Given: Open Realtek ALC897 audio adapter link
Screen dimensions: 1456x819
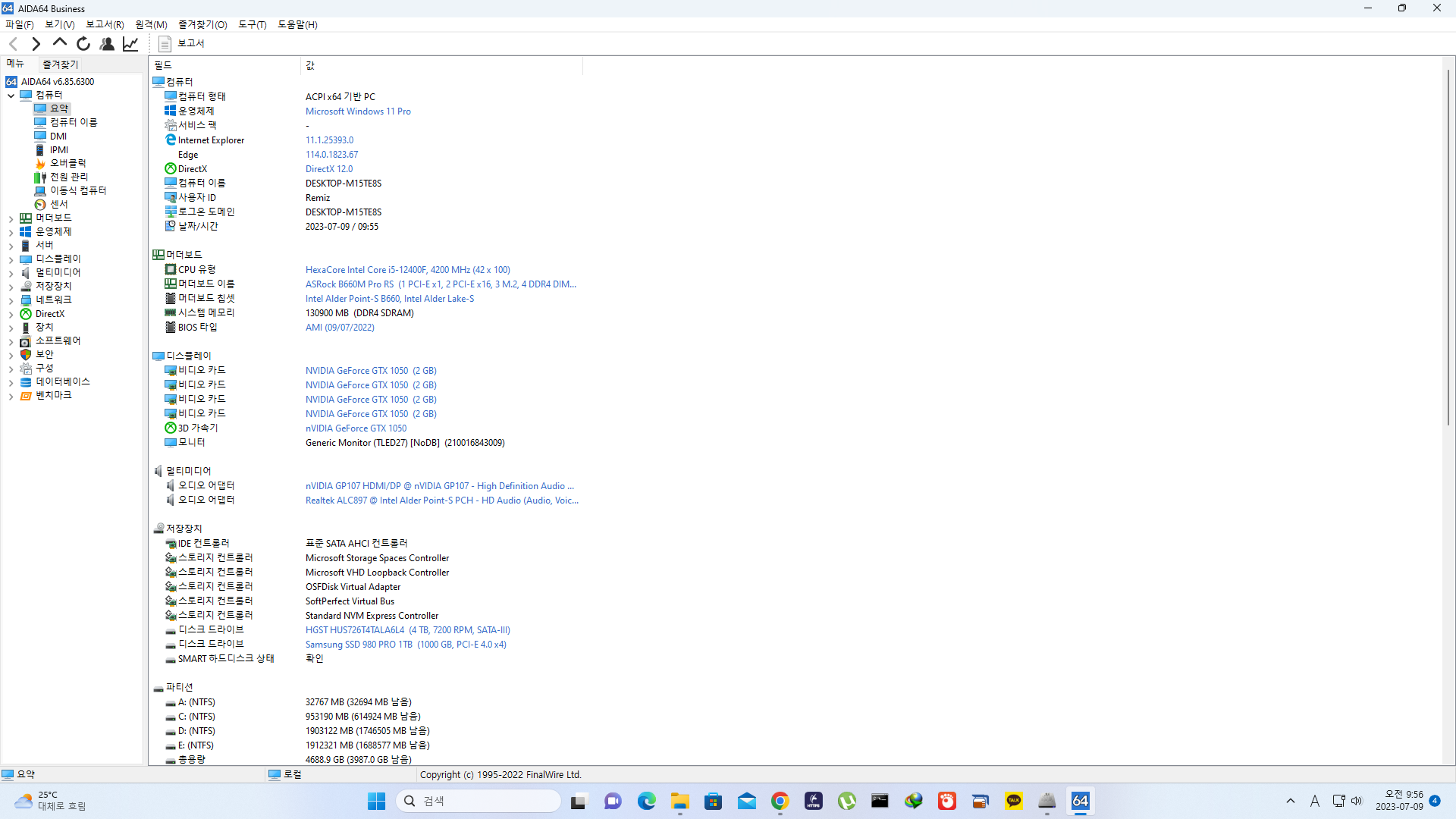Looking at the screenshot, I should [441, 500].
